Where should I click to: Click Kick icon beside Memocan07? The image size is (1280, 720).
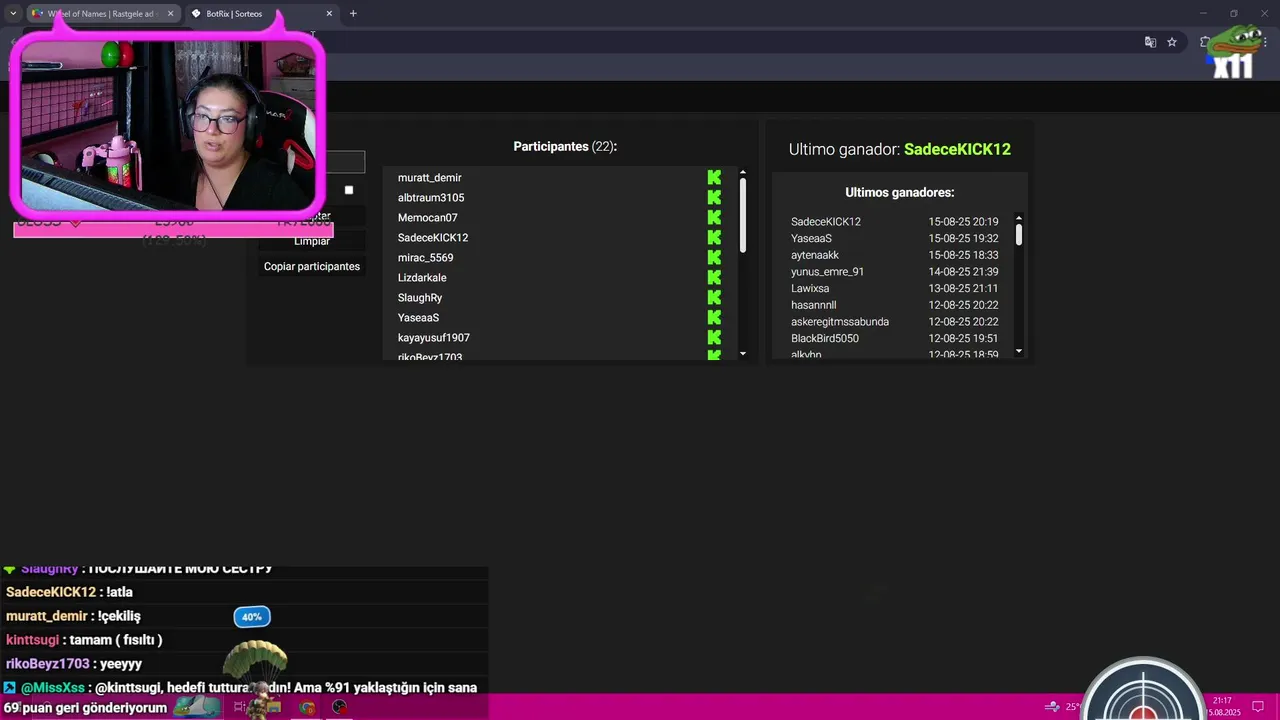(x=714, y=217)
